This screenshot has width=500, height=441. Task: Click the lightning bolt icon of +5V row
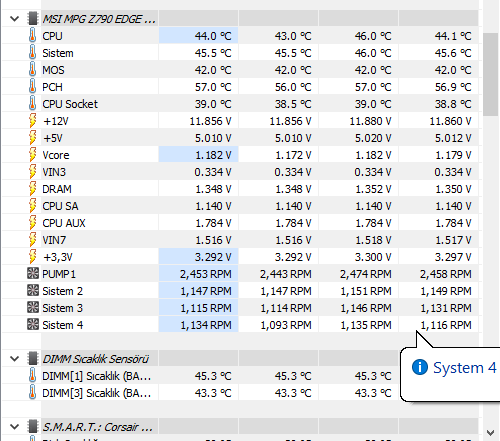click(33, 138)
